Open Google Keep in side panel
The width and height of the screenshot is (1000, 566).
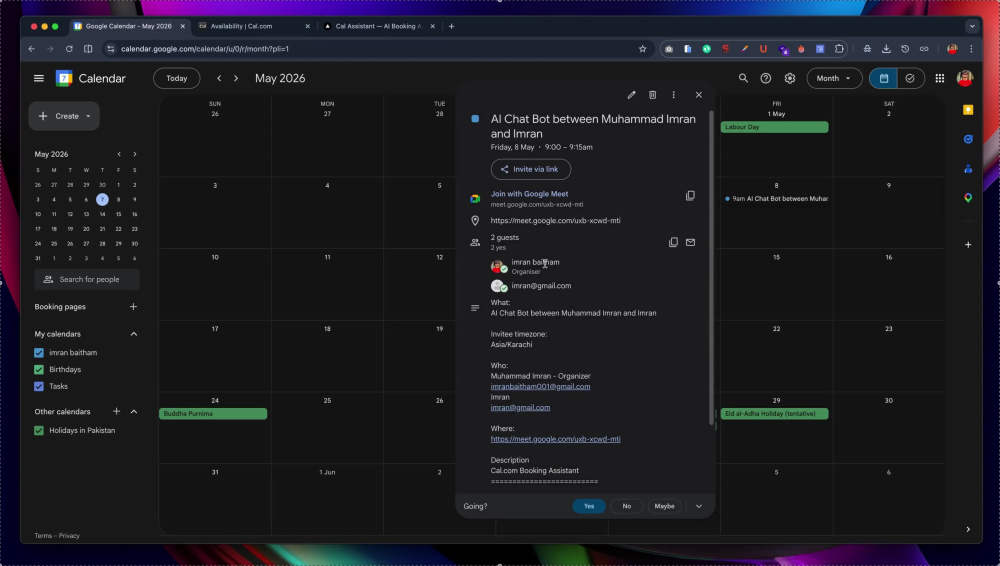[967, 110]
